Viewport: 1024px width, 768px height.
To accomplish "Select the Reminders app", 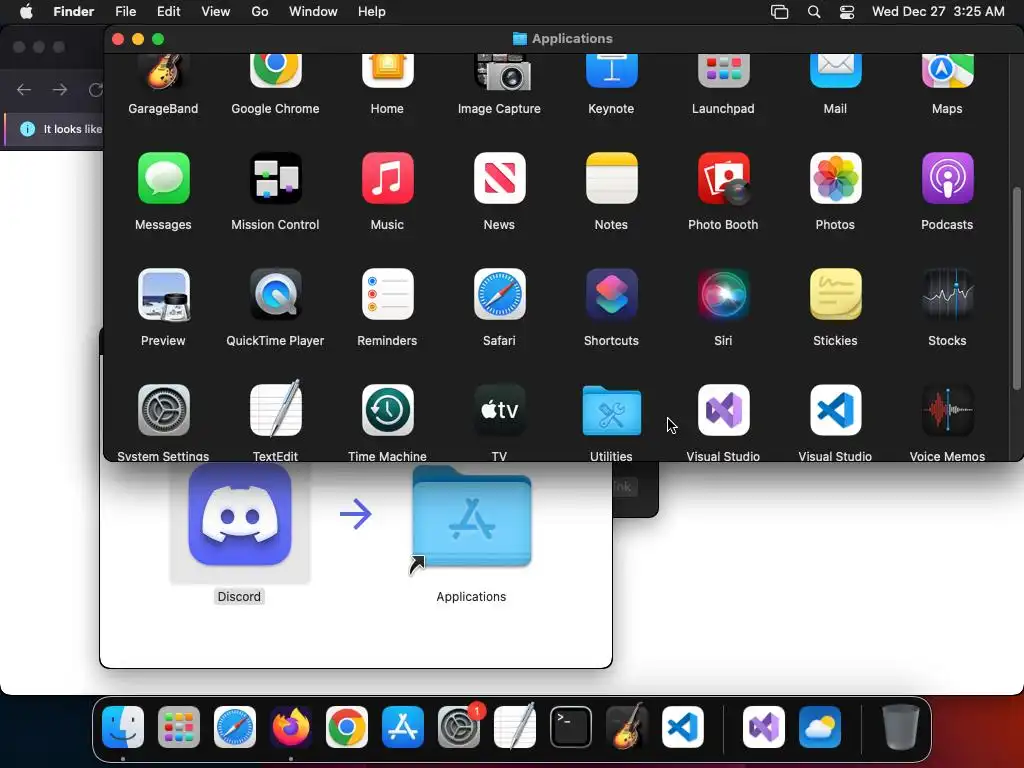I will pos(387,295).
